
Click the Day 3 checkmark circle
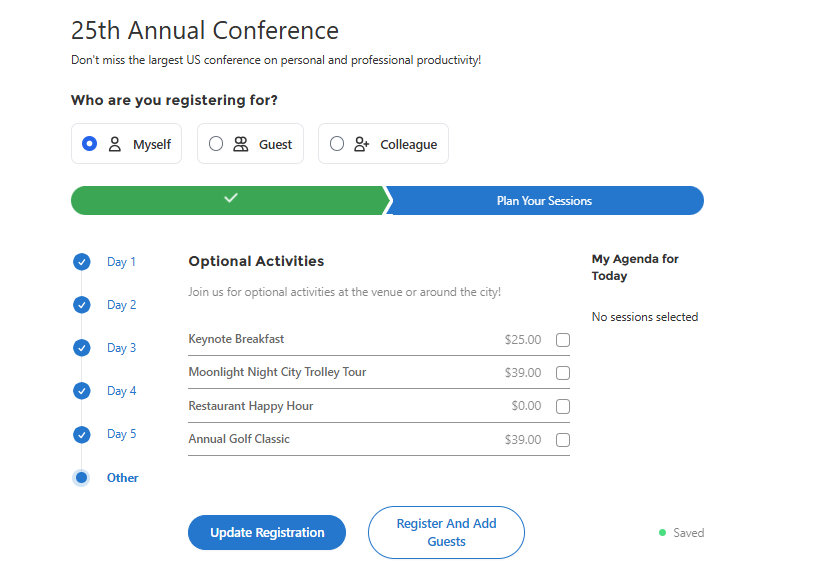82,348
